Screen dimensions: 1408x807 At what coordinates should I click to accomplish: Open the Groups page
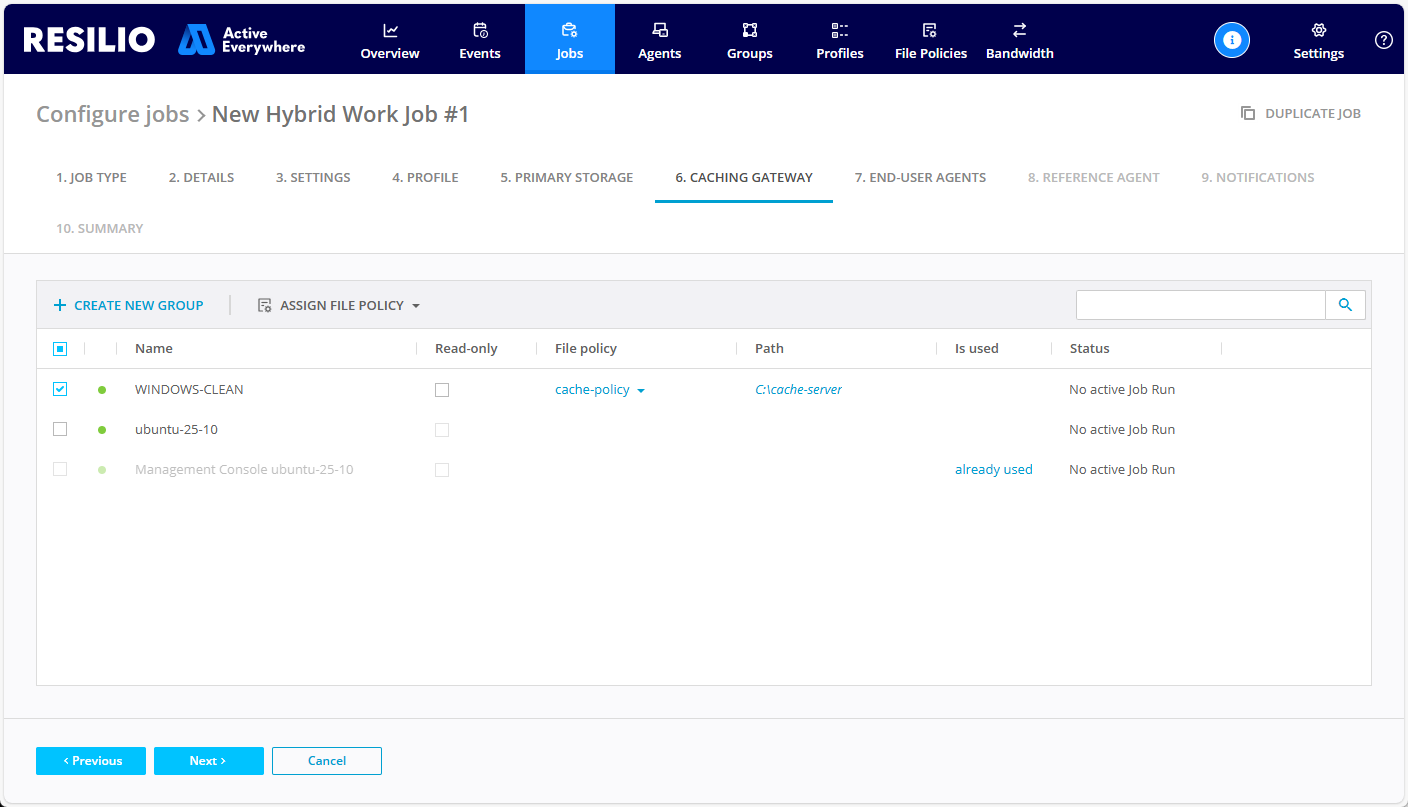pos(749,40)
